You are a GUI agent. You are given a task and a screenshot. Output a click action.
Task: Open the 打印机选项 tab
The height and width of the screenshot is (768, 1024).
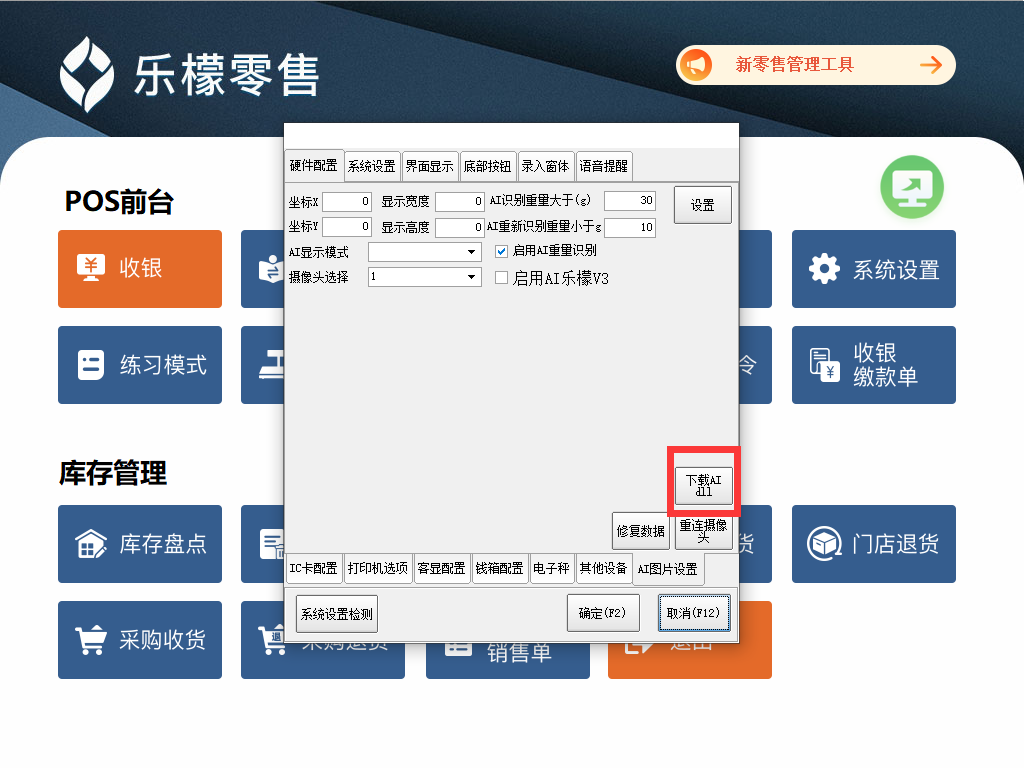click(x=377, y=568)
